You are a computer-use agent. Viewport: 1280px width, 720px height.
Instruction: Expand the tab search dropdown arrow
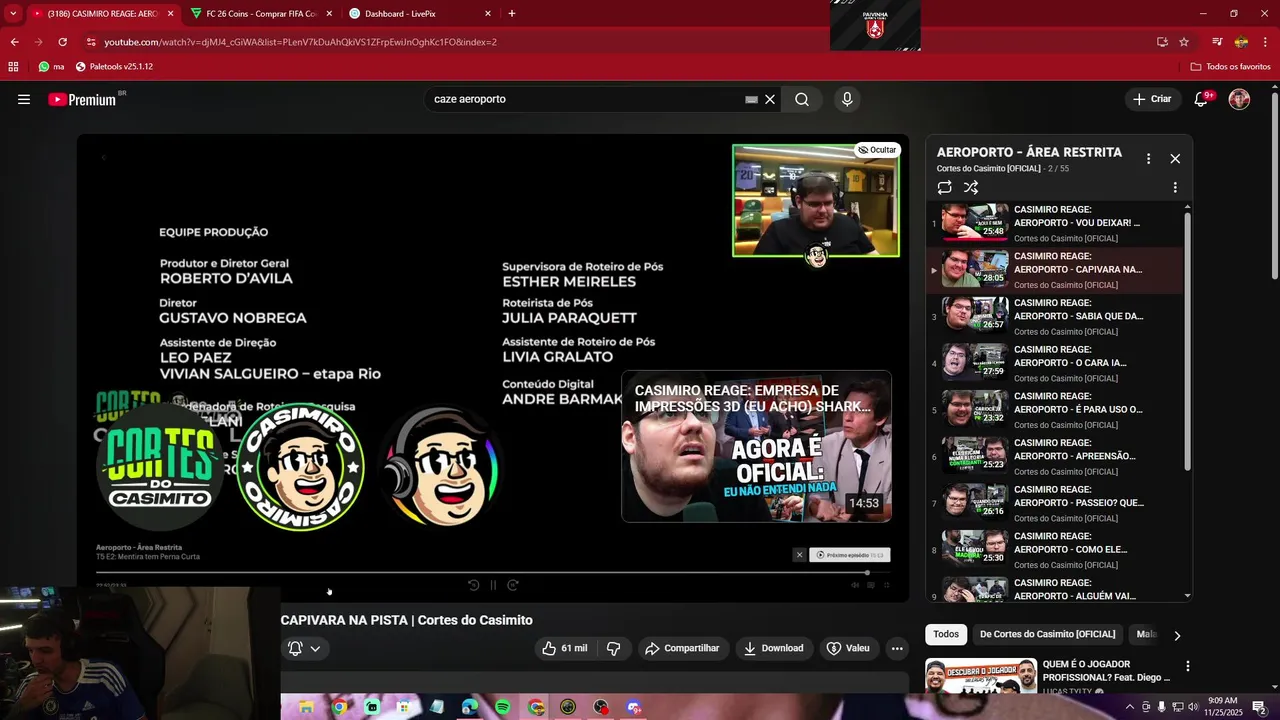(x=13, y=14)
